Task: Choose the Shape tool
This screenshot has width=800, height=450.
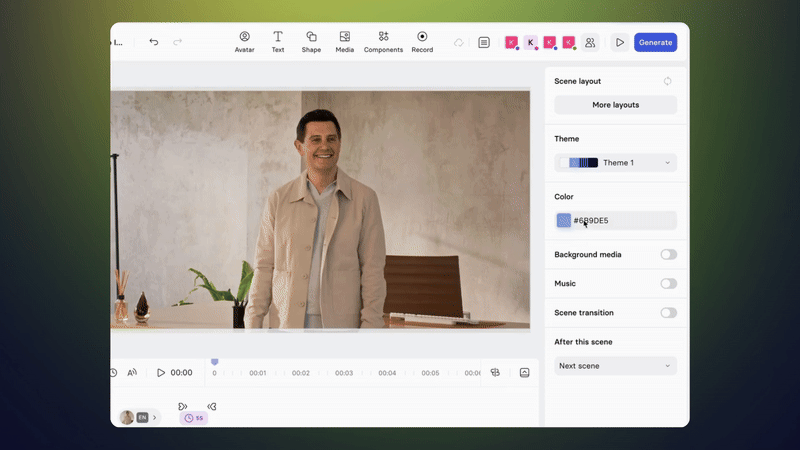Action: [311, 41]
